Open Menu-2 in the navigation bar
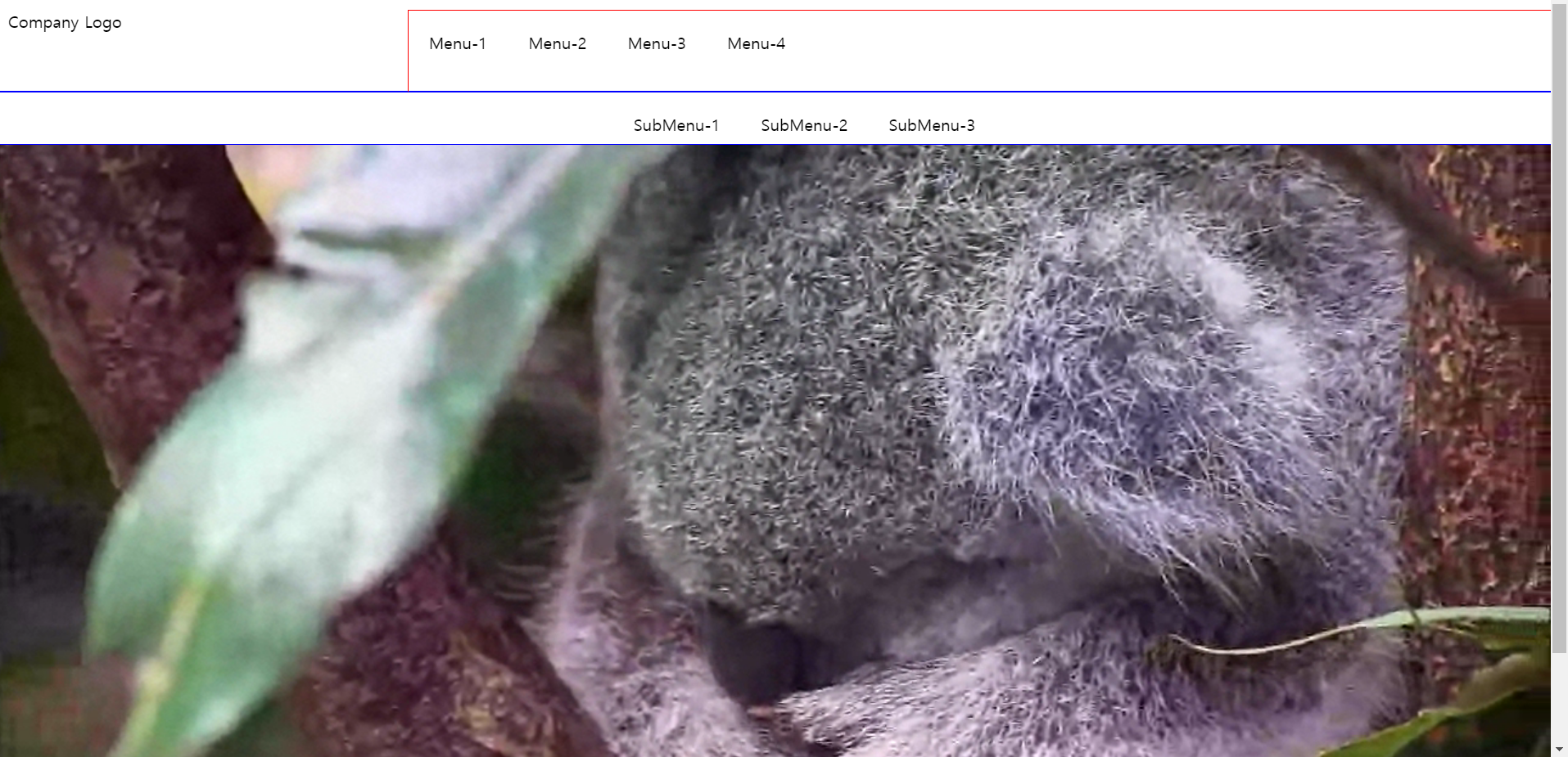This screenshot has height=757, width=1568. pyautogui.click(x=558, y=44)
